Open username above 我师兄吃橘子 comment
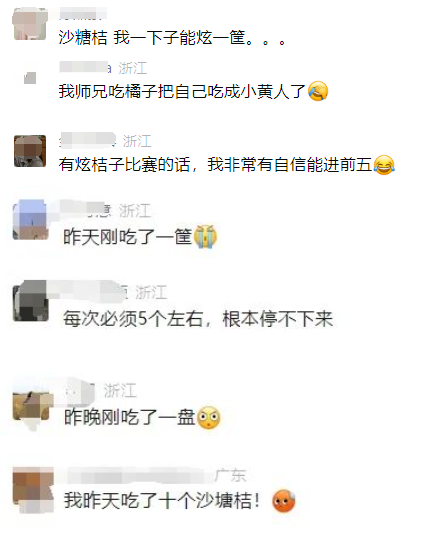 tap(85, 68)
